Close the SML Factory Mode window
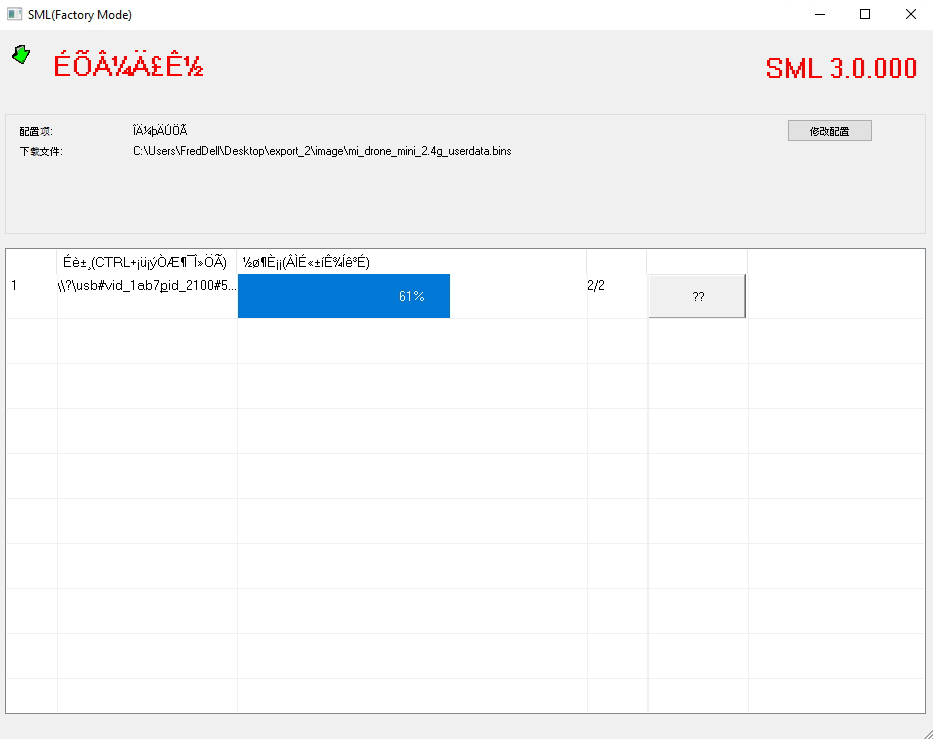The image size is (933, 739). pos(910,14)
